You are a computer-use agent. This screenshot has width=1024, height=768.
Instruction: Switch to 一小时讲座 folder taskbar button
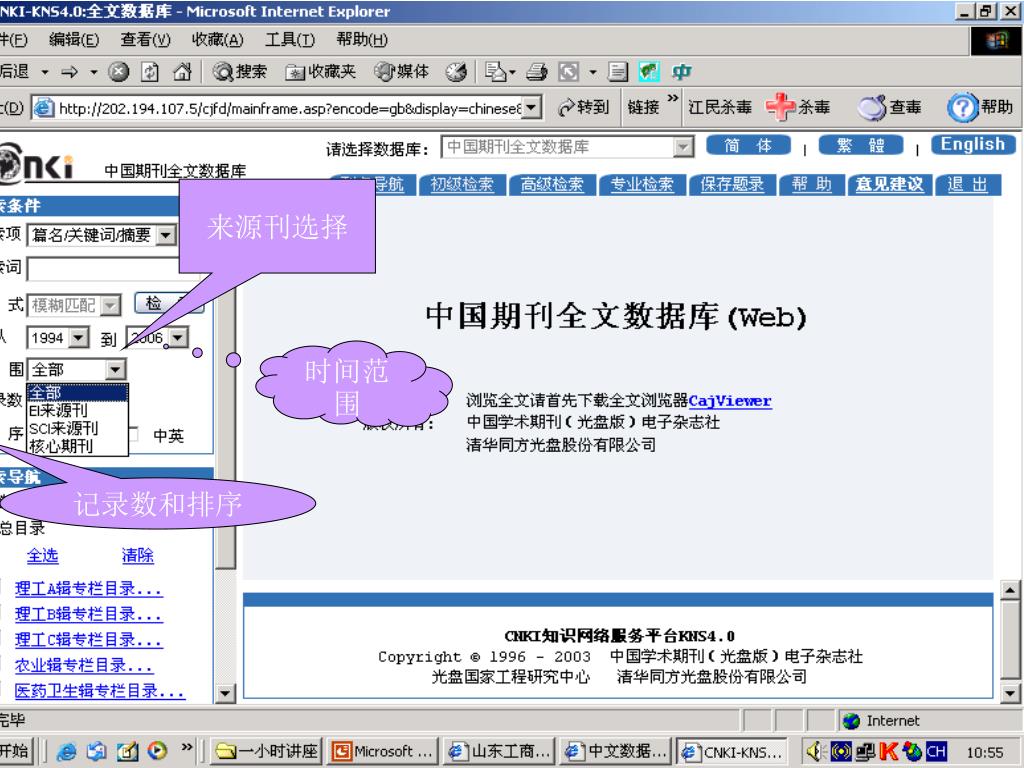click(266, 751)
